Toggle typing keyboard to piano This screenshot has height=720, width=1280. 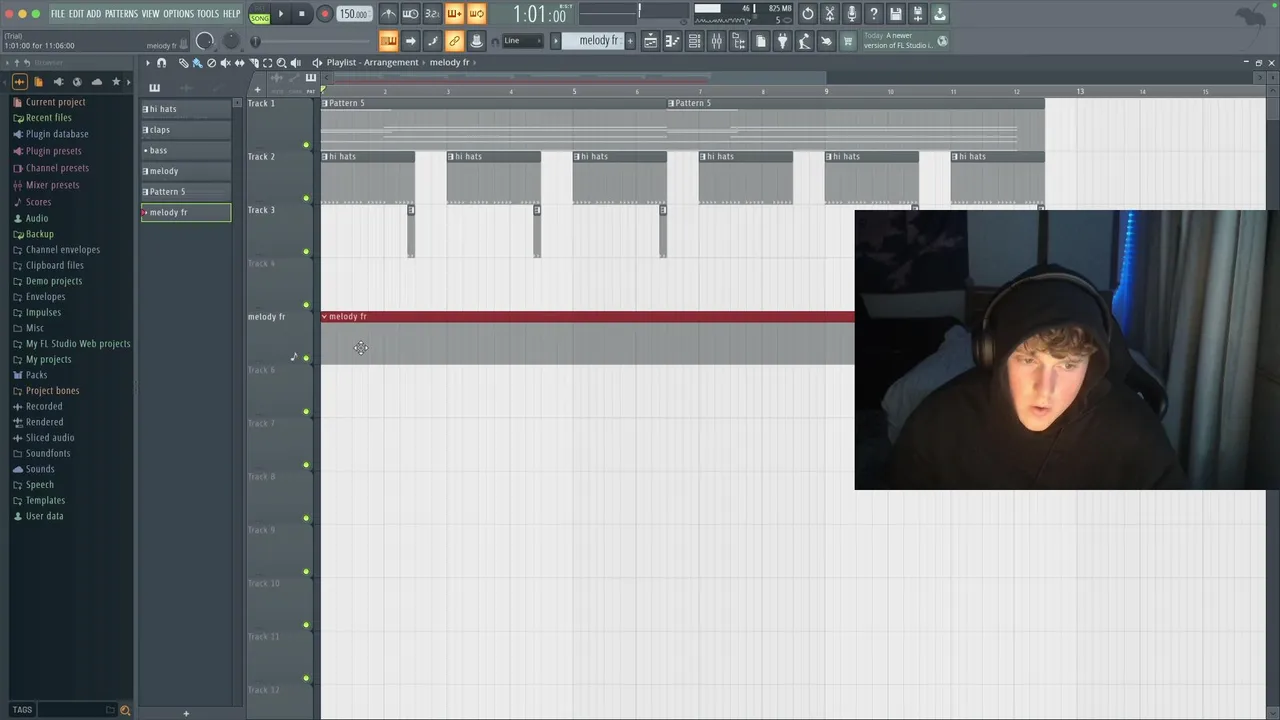[388, 41]
